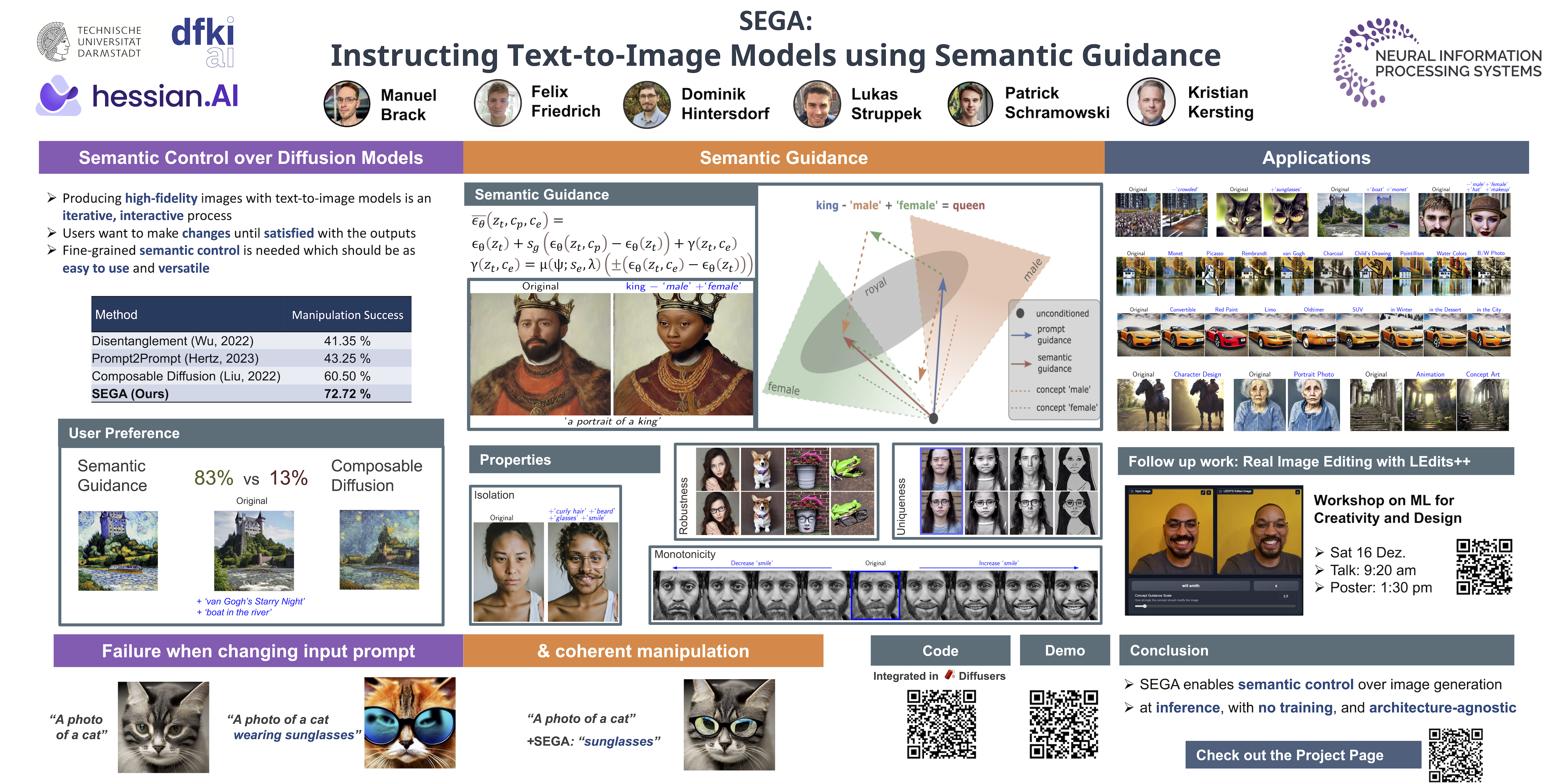Click the TU Darmstadt Athena logo
Viewport: 1568px width, 784px height.
tap(54, 41)
